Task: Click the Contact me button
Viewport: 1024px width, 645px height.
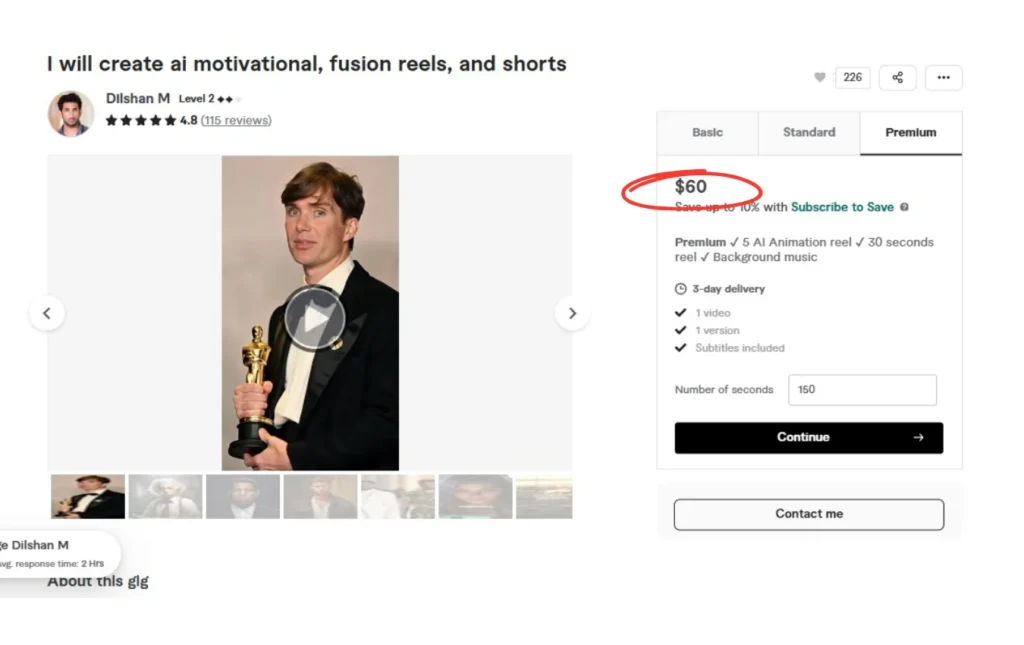Action: click(808, 514)
